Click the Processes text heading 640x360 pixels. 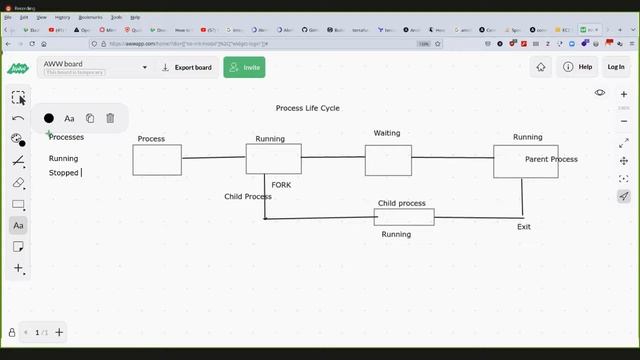66,137
